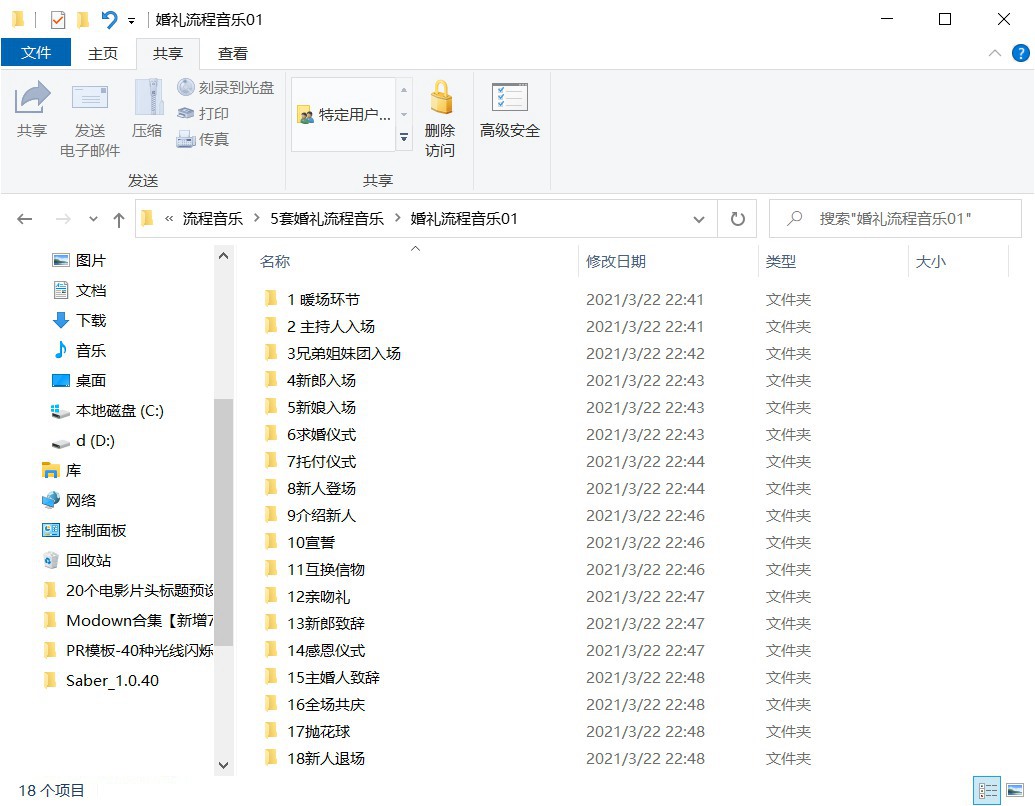
Task: Open Libraries (库) in navigation pane
Action: click(x=61, y=471)
